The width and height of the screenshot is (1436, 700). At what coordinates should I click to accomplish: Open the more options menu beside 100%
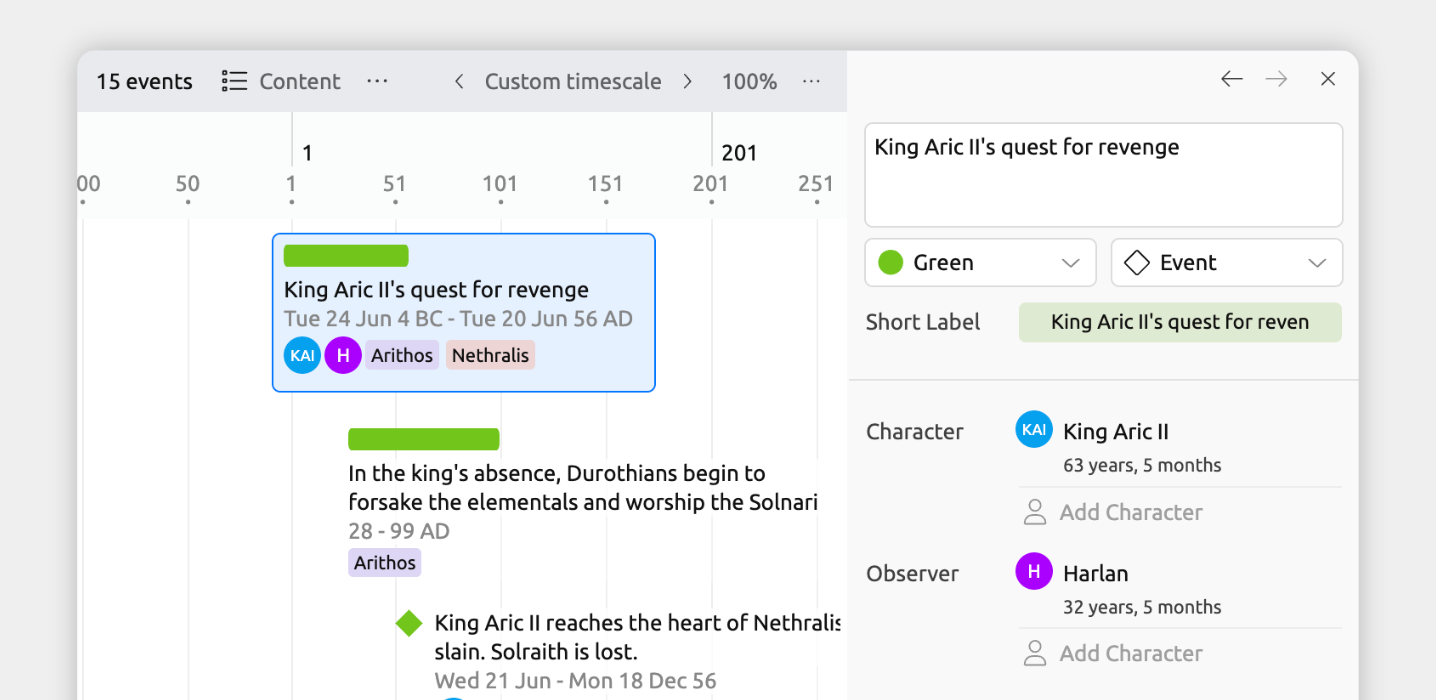(811, 81)
